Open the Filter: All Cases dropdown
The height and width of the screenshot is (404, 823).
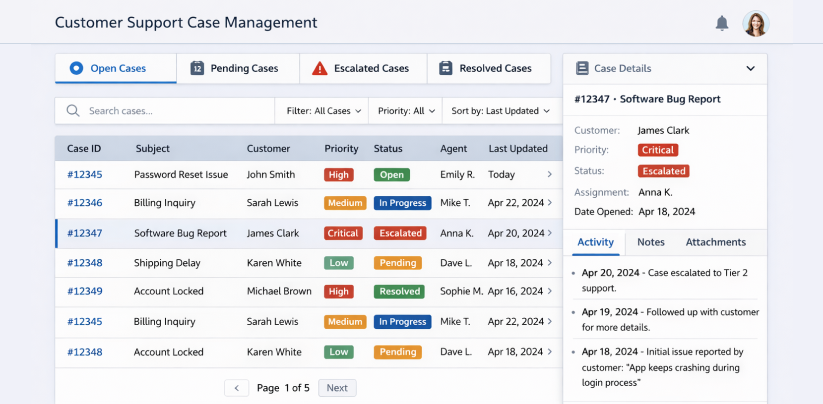pos(322,111)
